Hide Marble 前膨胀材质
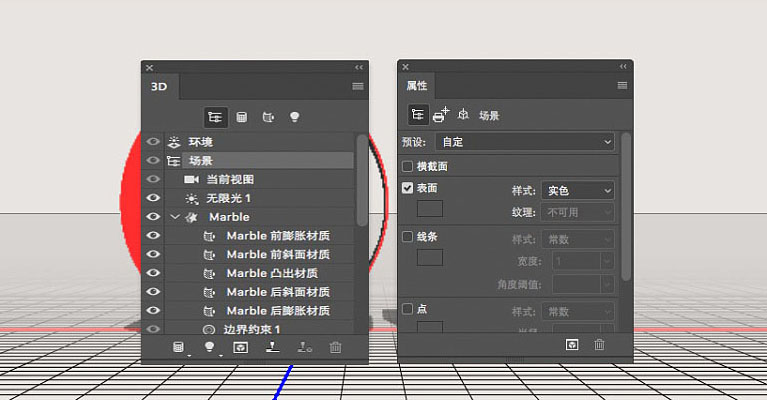The height and width of the screenshot is (400, 767). tap(153, 235)
